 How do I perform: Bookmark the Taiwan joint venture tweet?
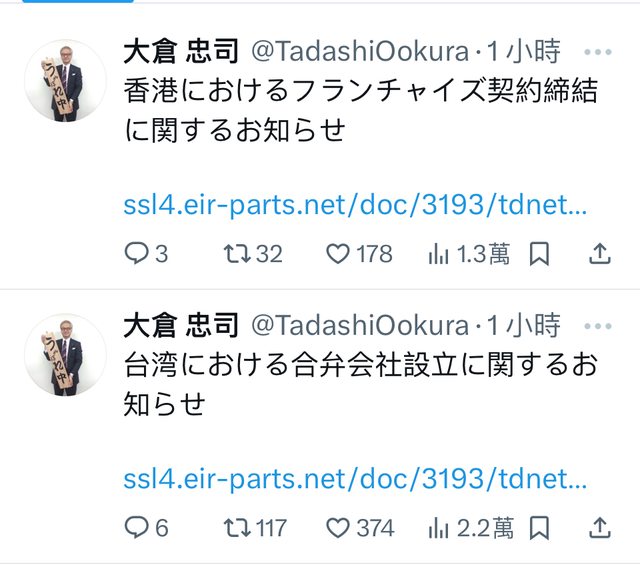click(539, 527)
